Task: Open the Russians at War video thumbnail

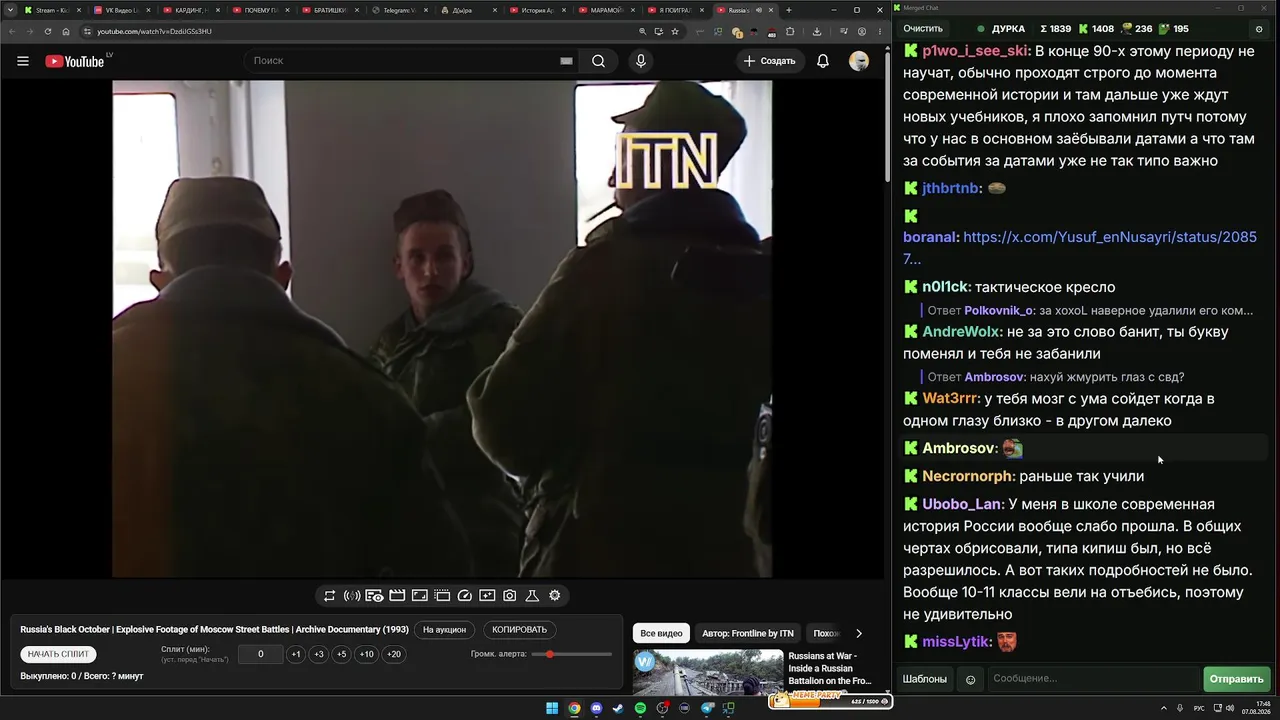Action: (708, 673)
